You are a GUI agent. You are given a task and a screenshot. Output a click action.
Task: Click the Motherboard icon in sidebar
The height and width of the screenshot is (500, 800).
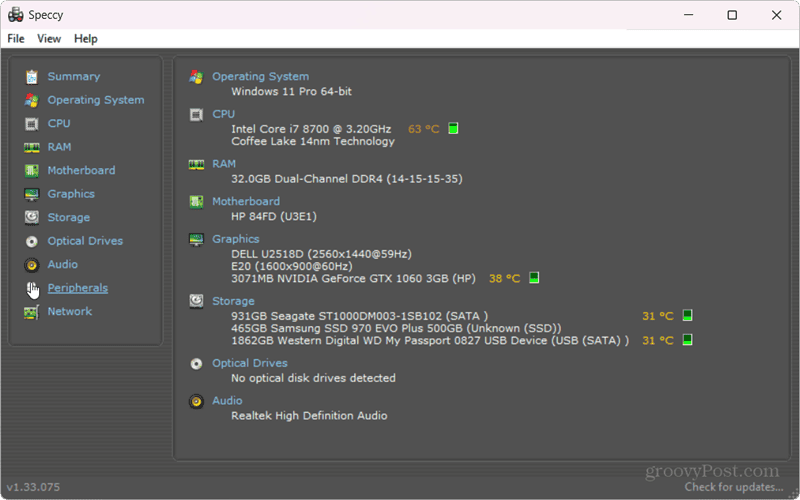[32, 170]
